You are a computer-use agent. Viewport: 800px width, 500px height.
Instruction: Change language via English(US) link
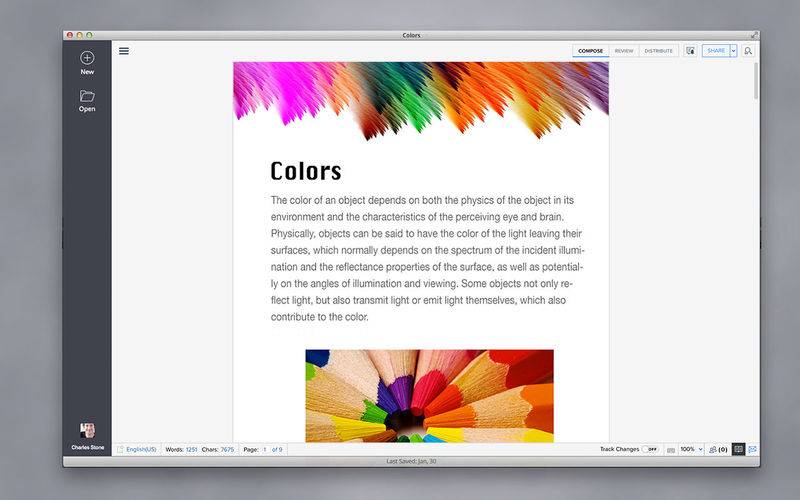pos(141,449)
